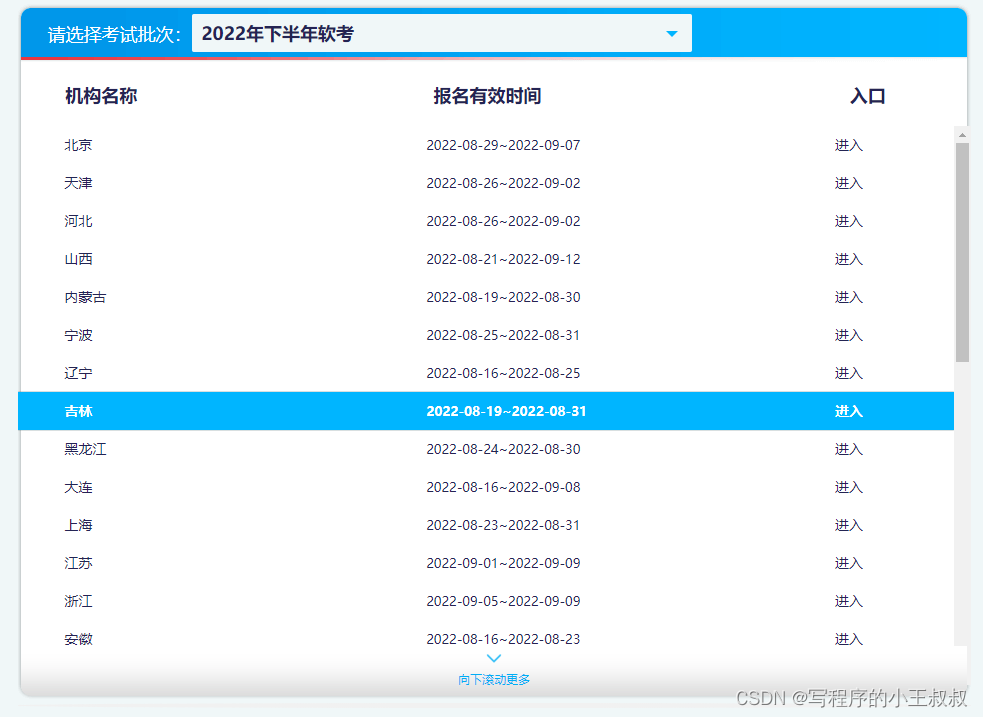Click date range 2022-09-01~2022-09-09
Screen dimensions: 983x717
(x=503, y=563)
